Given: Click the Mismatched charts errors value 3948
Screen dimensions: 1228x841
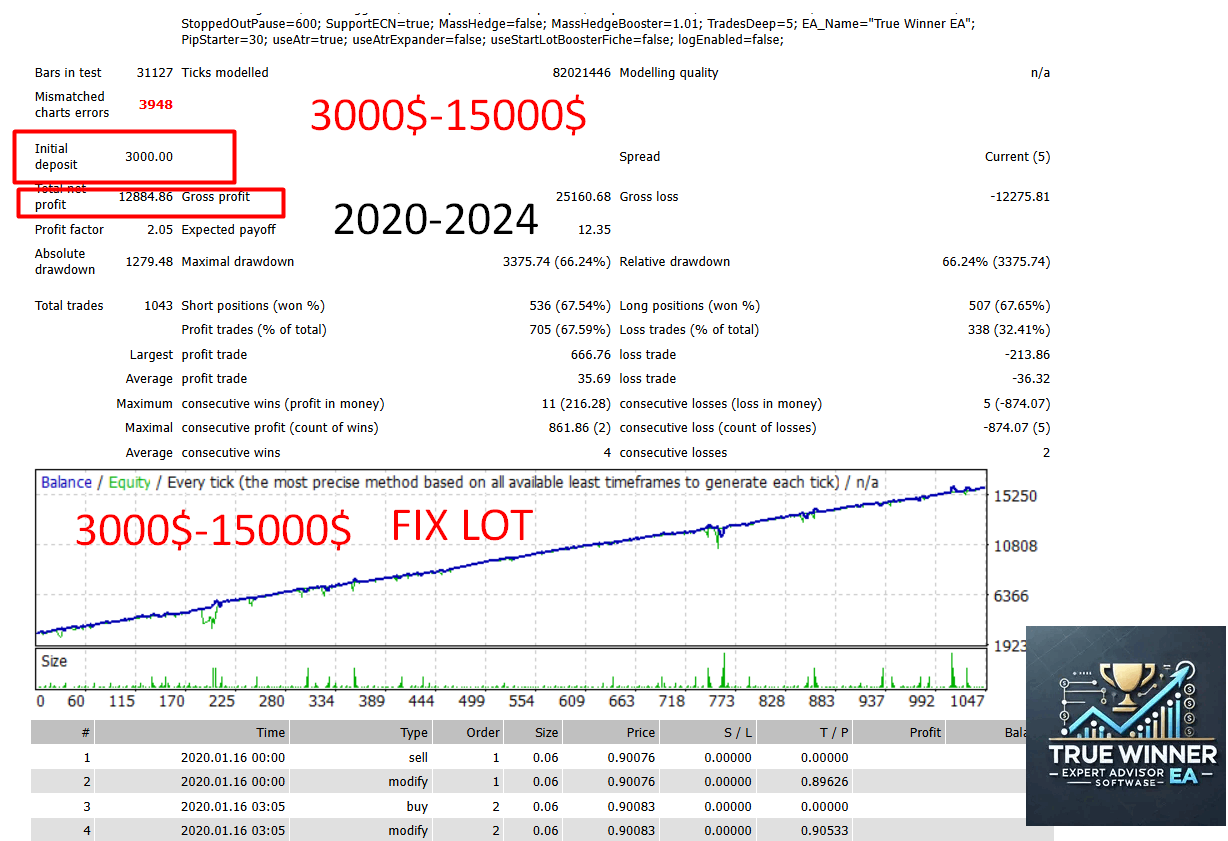Looking at the screenshot, I should (x=156, y=104).
